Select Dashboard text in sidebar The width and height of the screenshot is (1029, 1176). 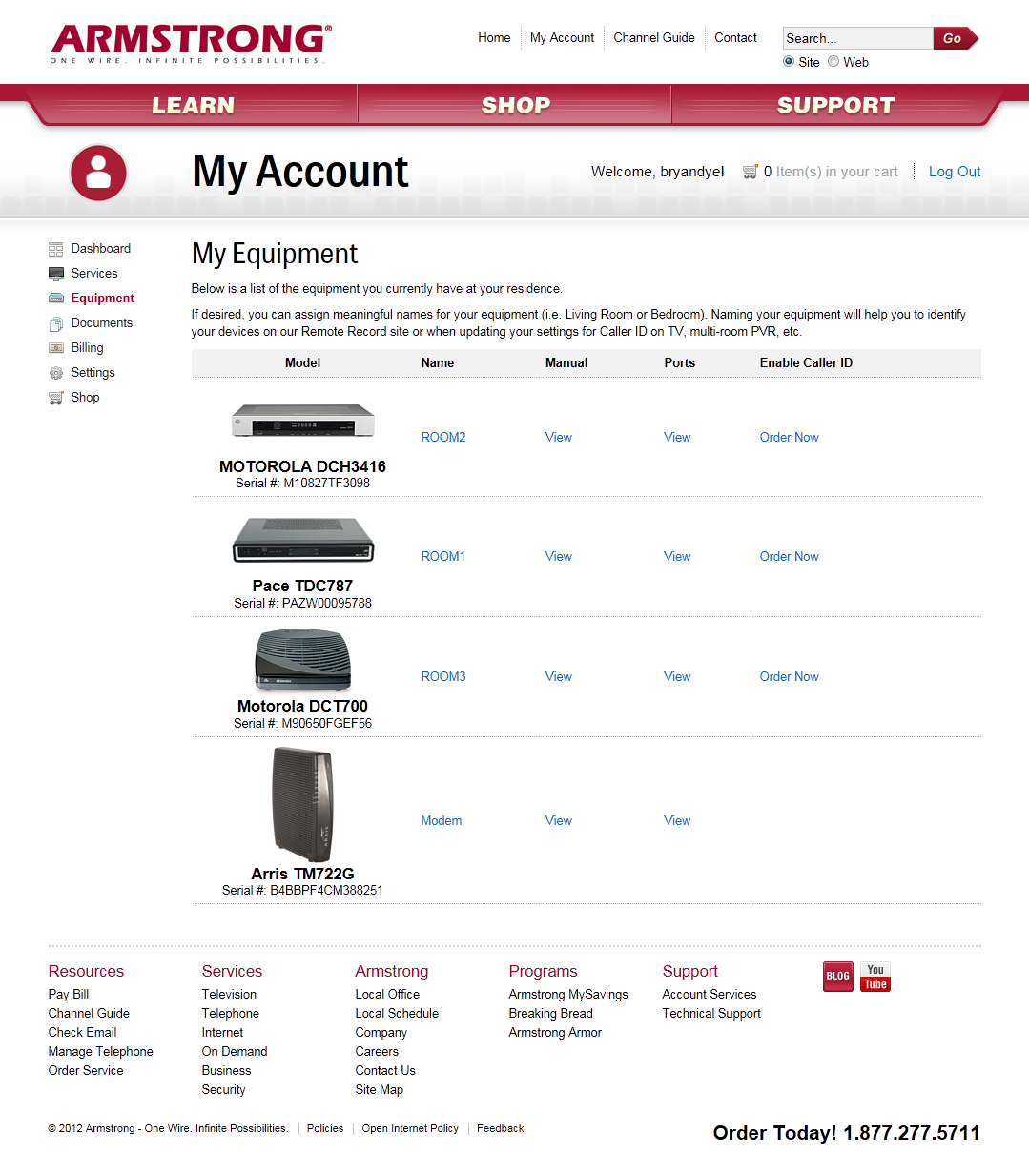[x=101, y=249]
